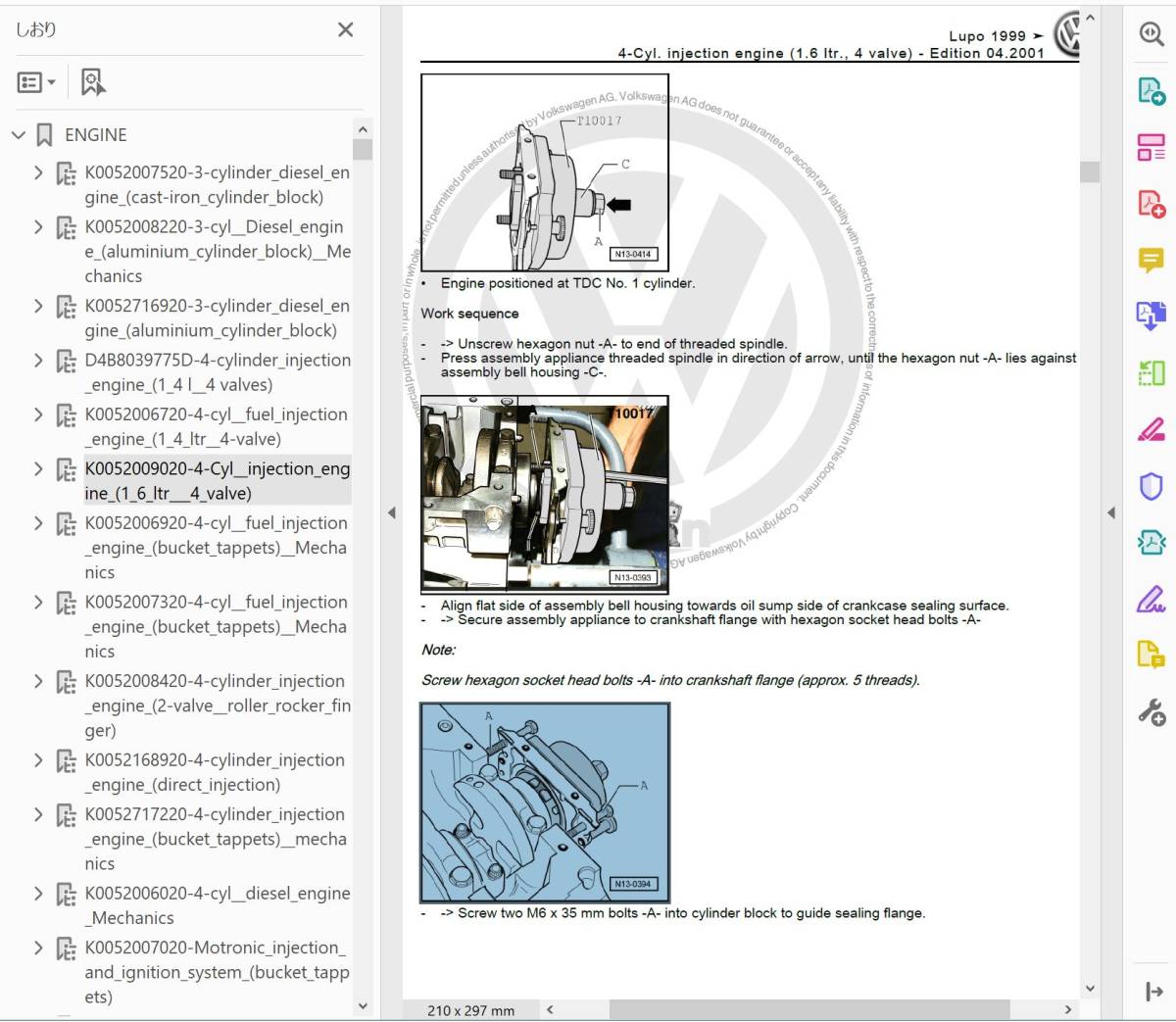Open bookmark K0052009020-4-Cyl__injection_engine_(1_6_ltr__4_valve)

[x=218, y=481]
